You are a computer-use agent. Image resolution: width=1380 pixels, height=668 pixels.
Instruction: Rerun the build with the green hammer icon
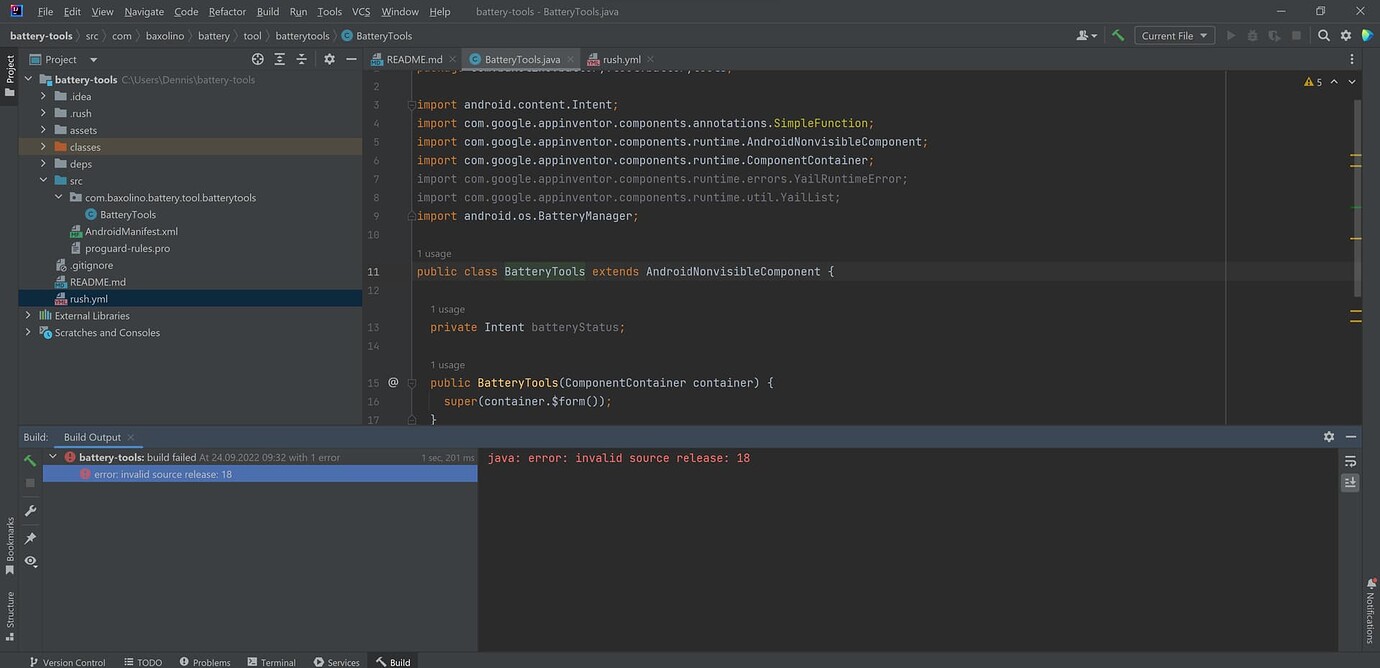coord(30,459)
